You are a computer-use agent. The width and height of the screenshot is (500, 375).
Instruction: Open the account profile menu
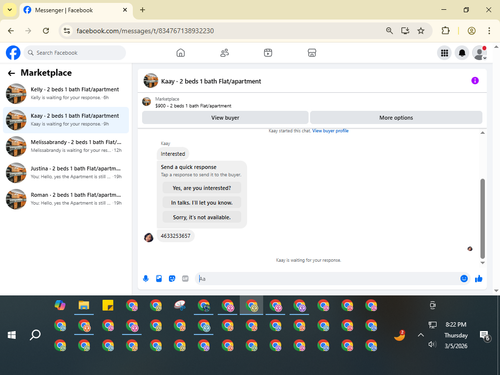point(479,53)
